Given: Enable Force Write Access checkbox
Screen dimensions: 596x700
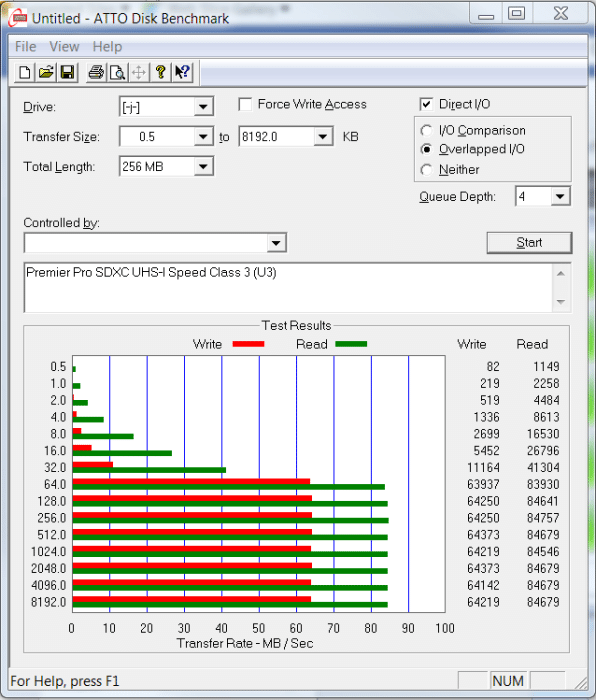Looking at the screenshot, I should coord(245,104).
